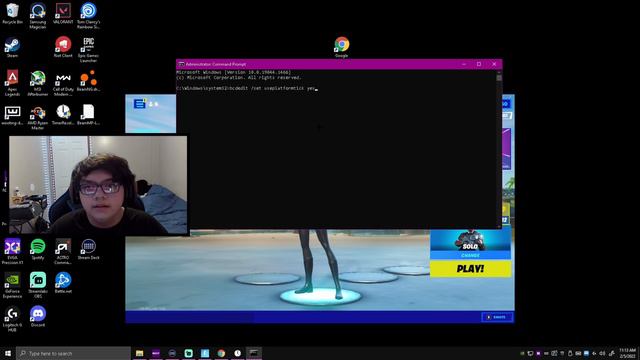This screenshot has height=360, width=640.
Task: Select the ASTRO Command Center shortcut
Action: (x=63, y=251)
